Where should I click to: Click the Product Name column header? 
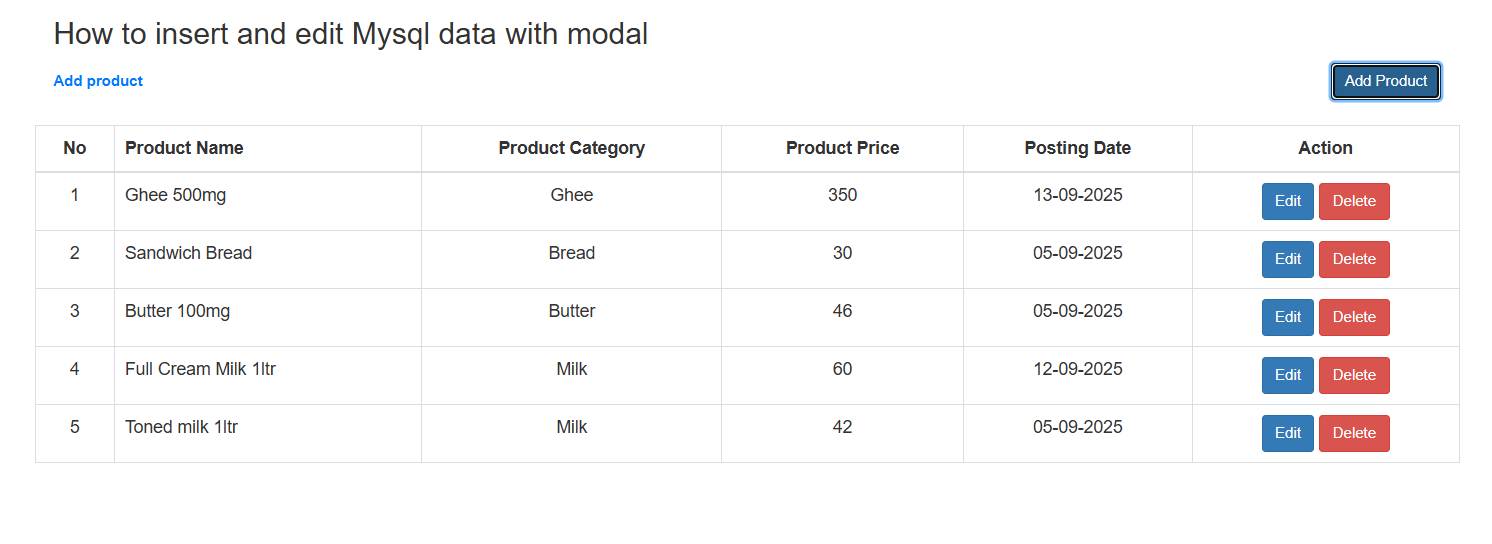184,148
